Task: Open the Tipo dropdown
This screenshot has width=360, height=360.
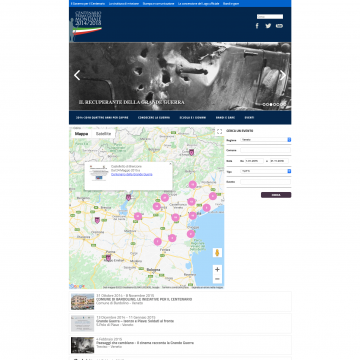Action: pyautogui.click(x=266, y=171)
